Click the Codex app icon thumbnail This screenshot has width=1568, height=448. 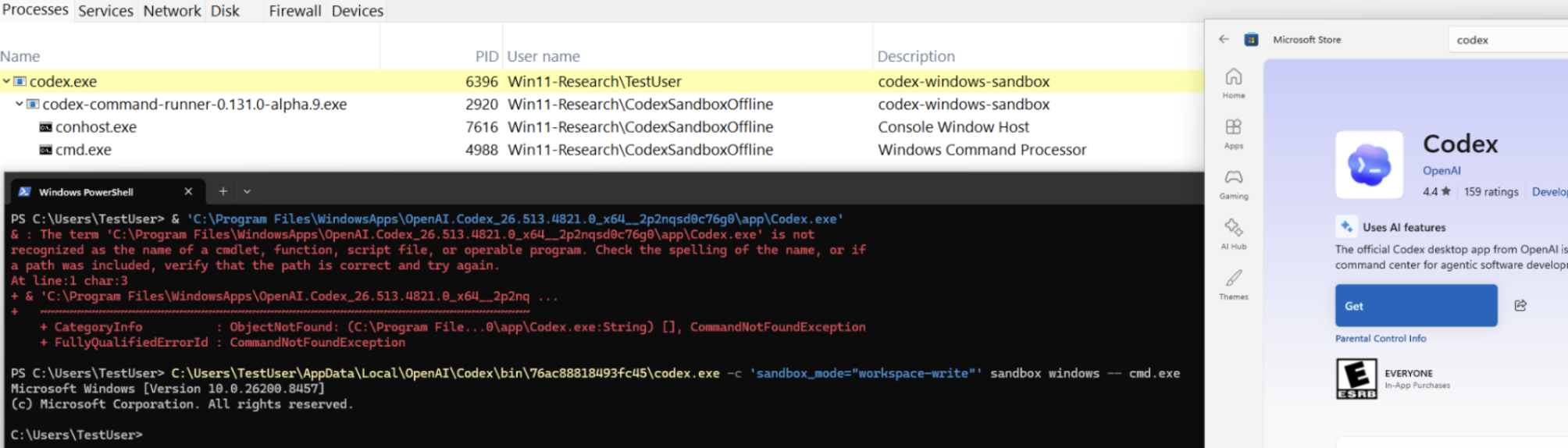[1369, 165]
